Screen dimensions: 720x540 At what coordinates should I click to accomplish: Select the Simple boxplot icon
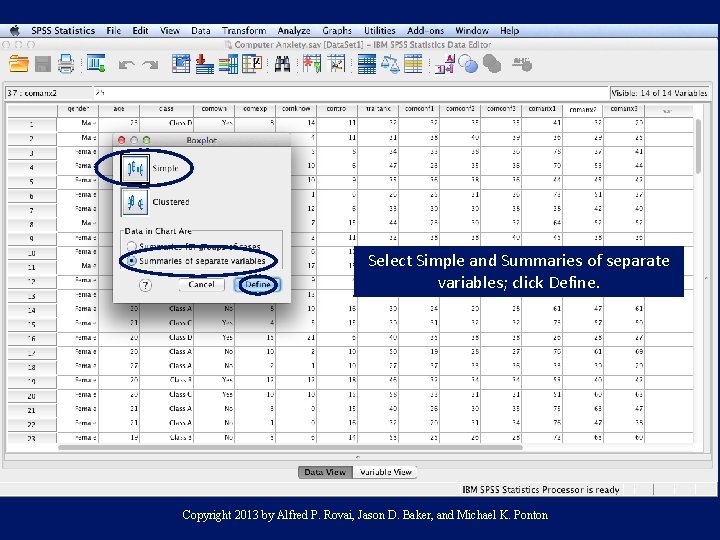(135, 169)
